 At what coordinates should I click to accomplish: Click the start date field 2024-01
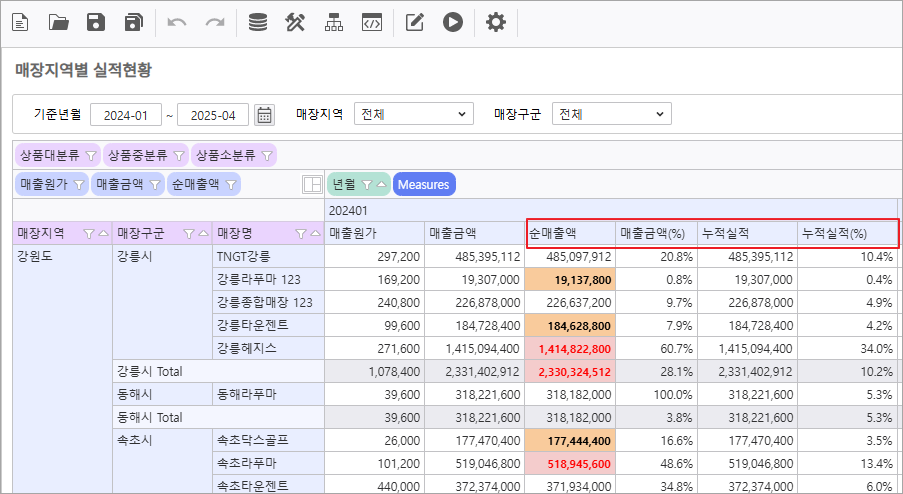point(126,115)
